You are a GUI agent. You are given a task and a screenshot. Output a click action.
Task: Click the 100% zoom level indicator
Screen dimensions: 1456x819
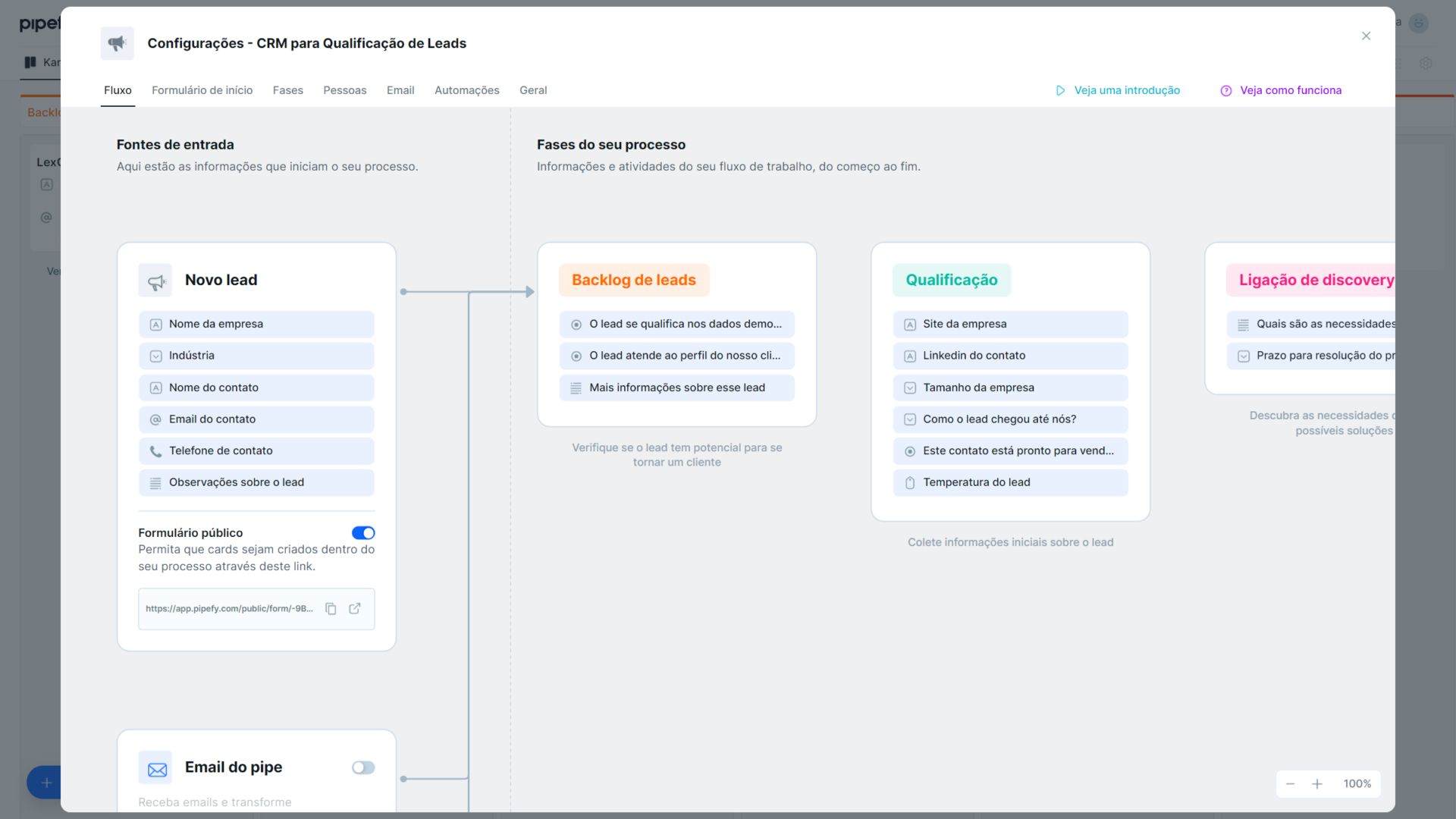(1357, 784)
